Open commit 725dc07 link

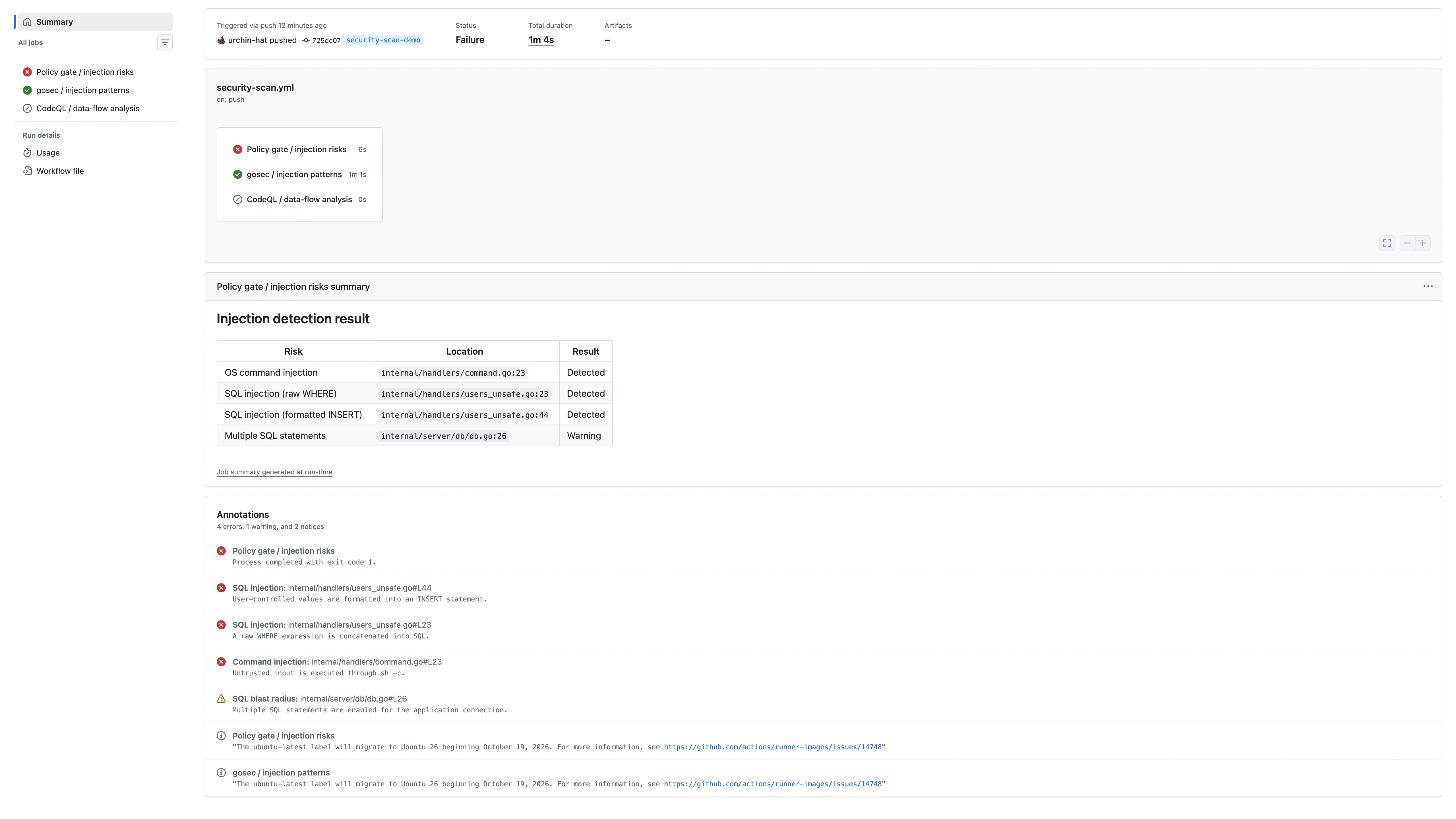[x=326, y=41]
